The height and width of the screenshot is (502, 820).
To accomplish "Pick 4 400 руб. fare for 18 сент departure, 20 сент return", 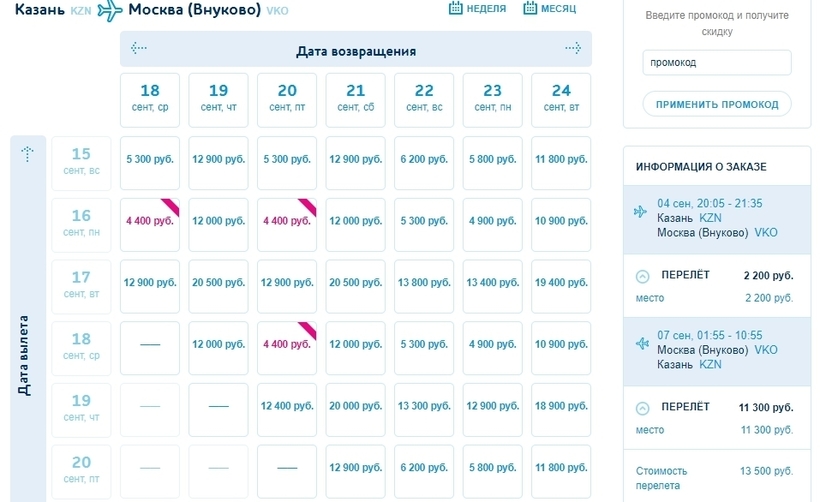I will (287, 345).
